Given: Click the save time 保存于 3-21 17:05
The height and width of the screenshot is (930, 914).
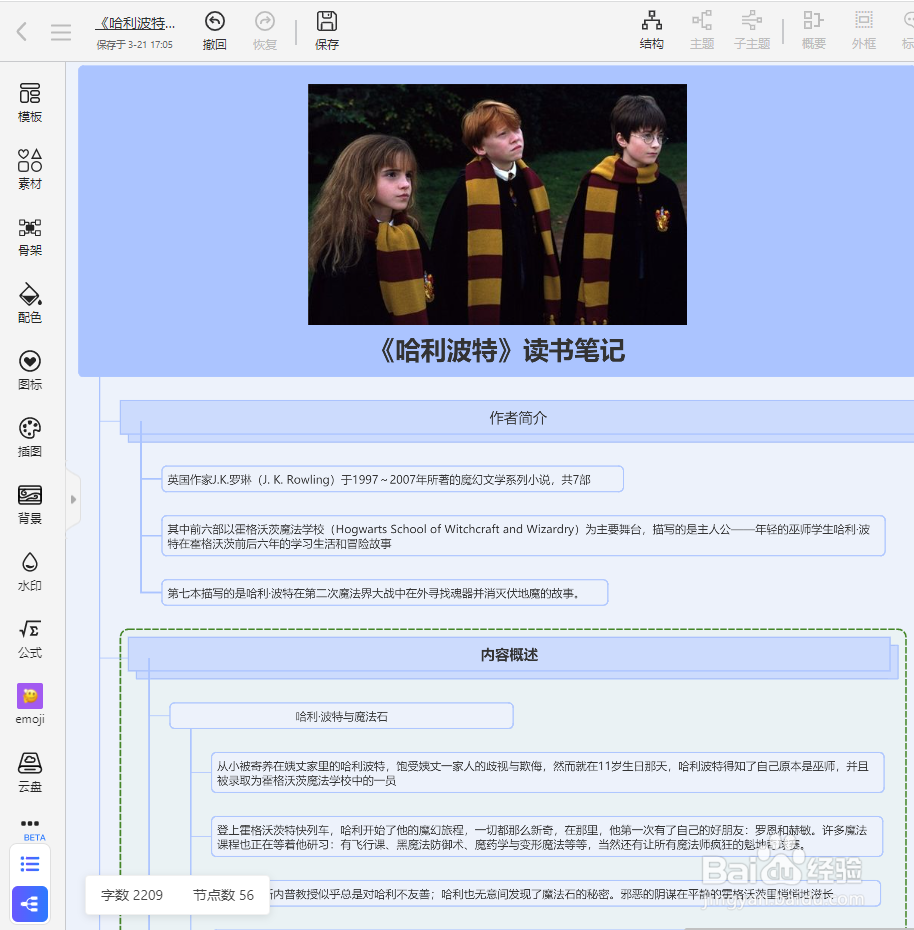Looking at the screenshot, I should [134, 44].
